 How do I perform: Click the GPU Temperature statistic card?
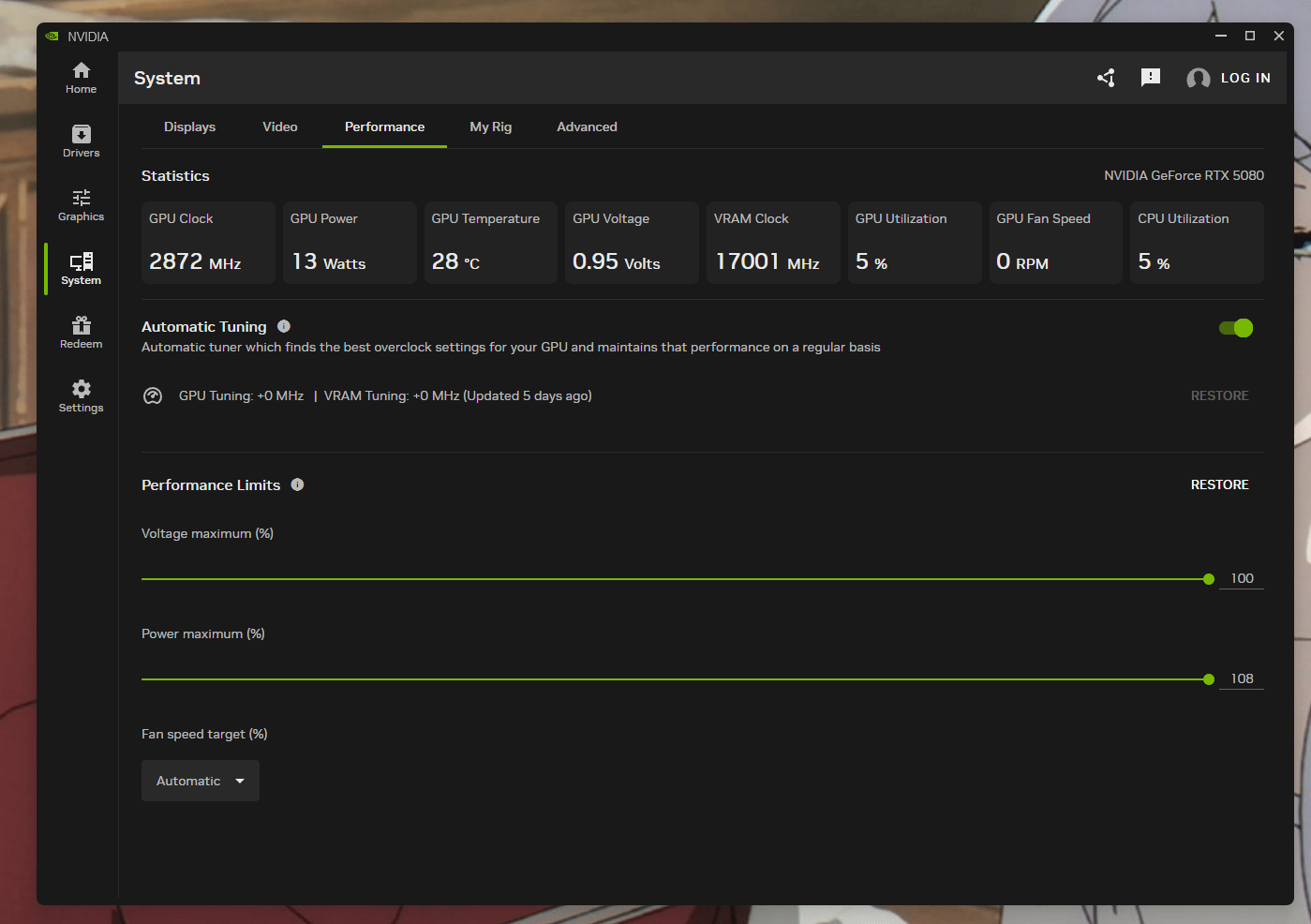(491, 243)
